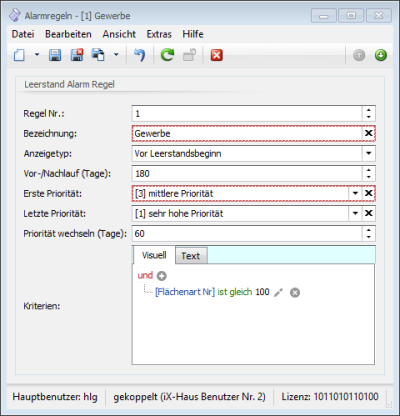Viewport: 400px width, 416px height.
Task: Click the save and close icon
Action: pos(77,55)
